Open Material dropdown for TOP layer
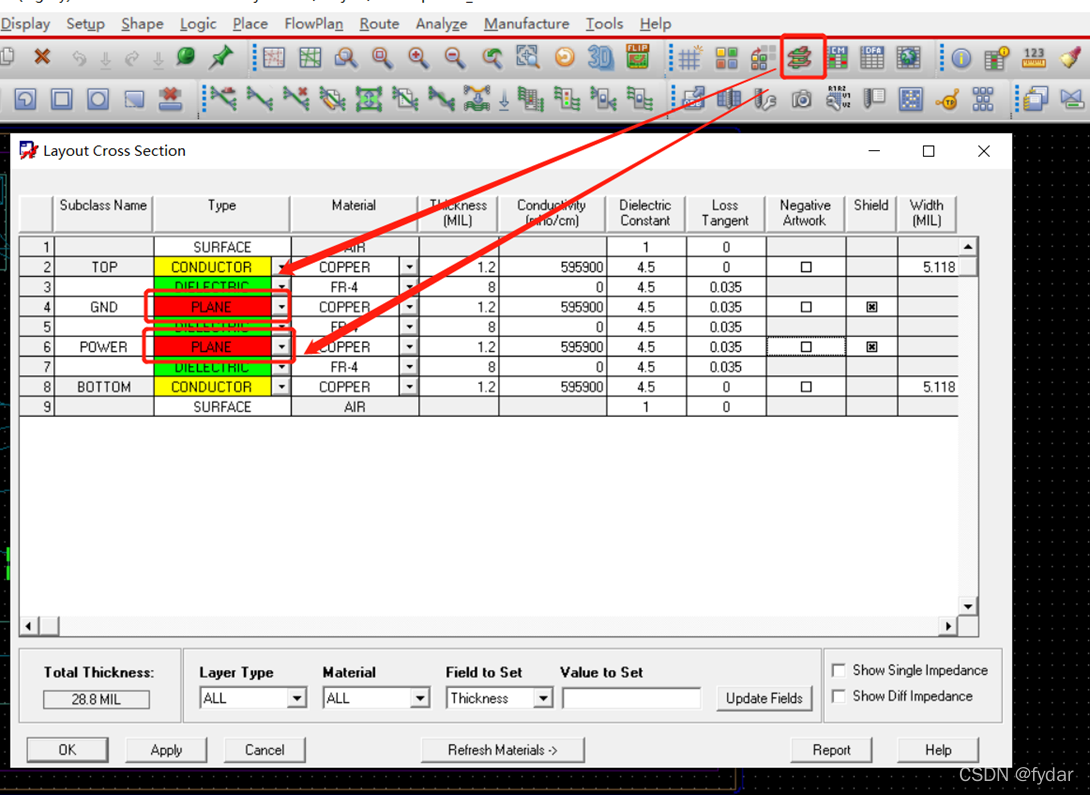Viewport: 1090px width, 795px height. pos(409,267)
